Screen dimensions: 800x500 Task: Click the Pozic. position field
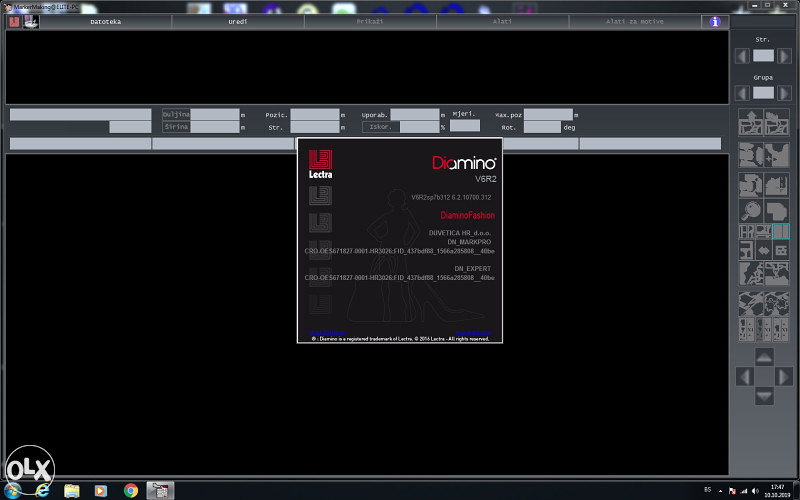tap(315, 114)
